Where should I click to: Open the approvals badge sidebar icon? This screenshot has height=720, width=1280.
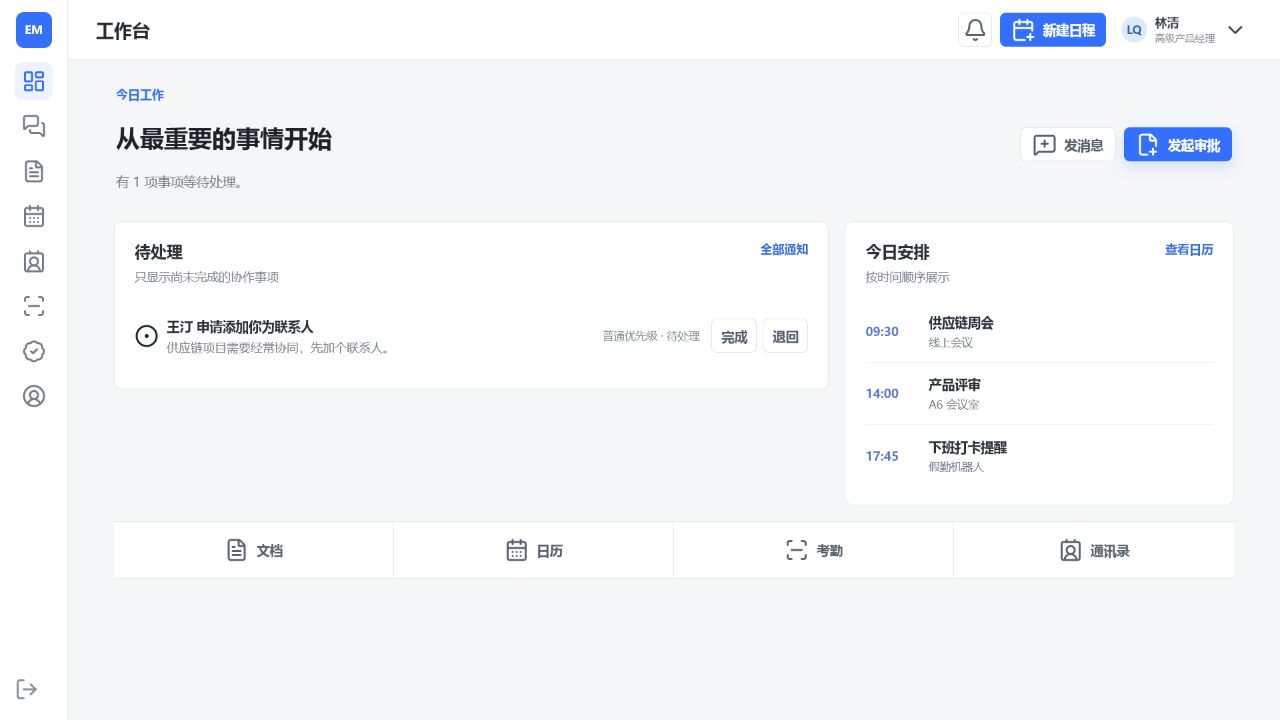pos(34,351)
